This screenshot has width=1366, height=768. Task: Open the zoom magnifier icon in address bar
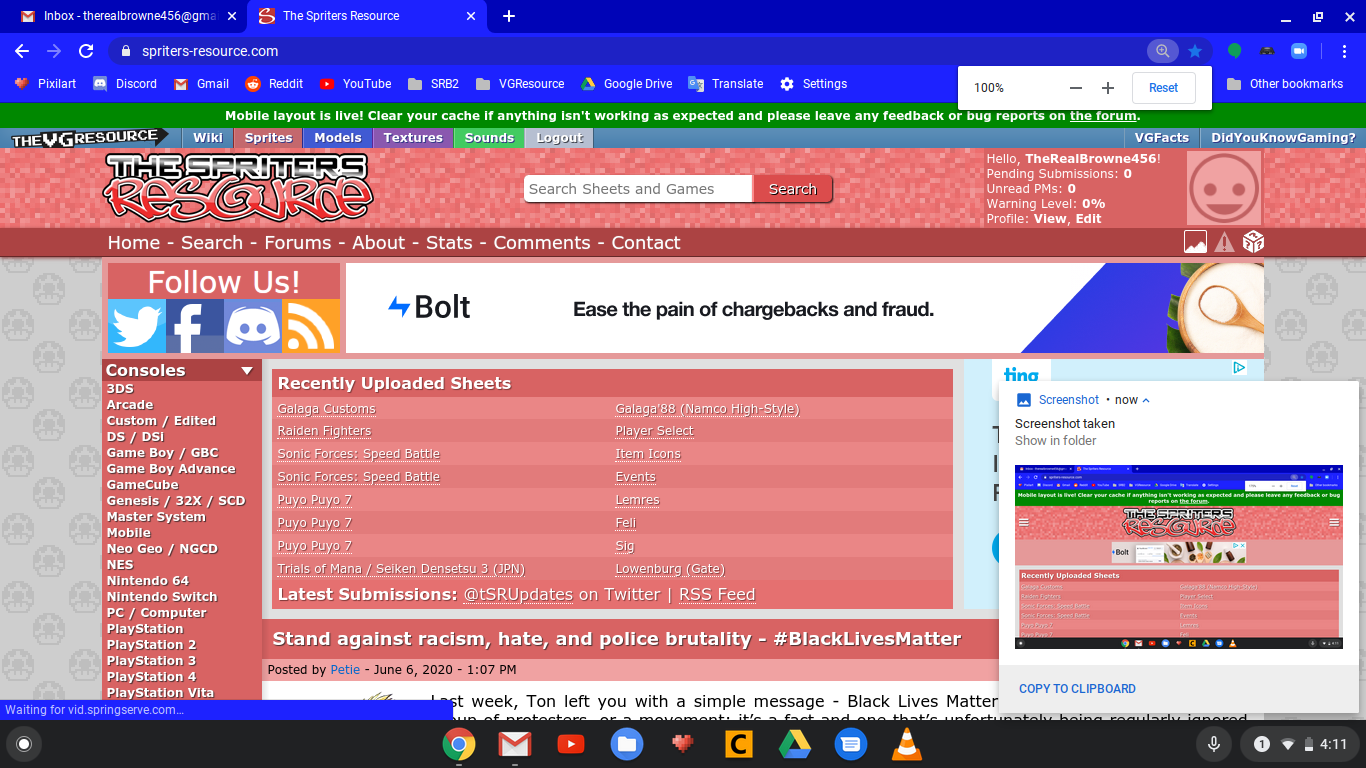click(x=1162, y=51)
